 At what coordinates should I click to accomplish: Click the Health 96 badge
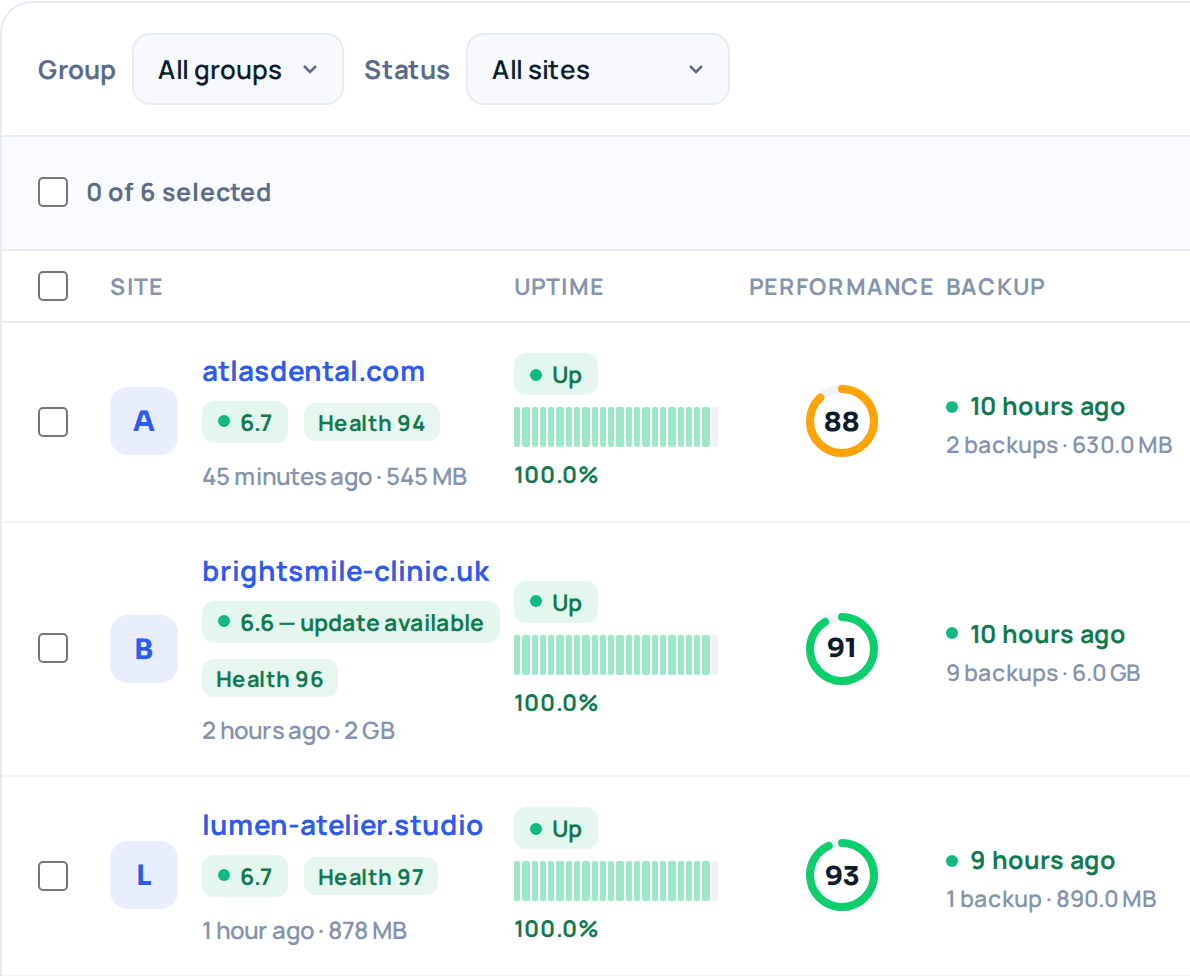[269, 678]
